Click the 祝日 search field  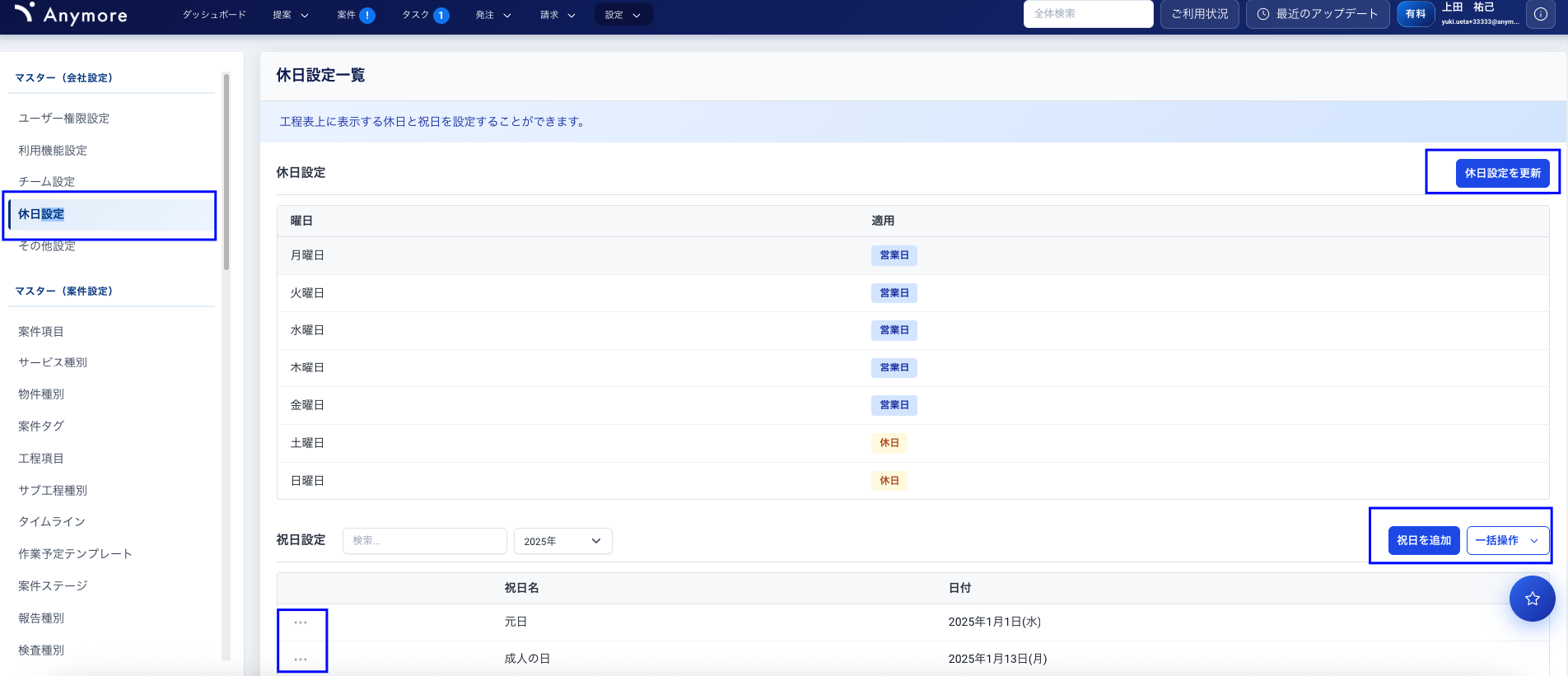pos(424,541)
